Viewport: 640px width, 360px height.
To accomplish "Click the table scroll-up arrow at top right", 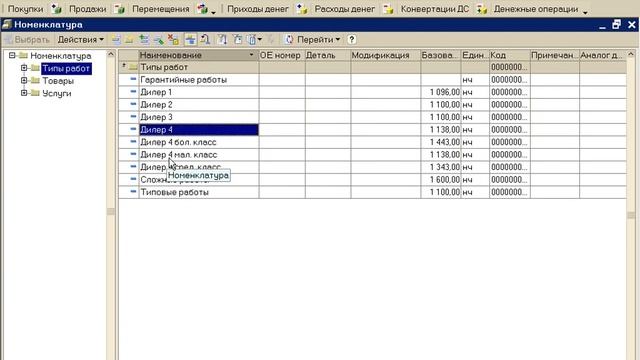I will pos(631,54).
